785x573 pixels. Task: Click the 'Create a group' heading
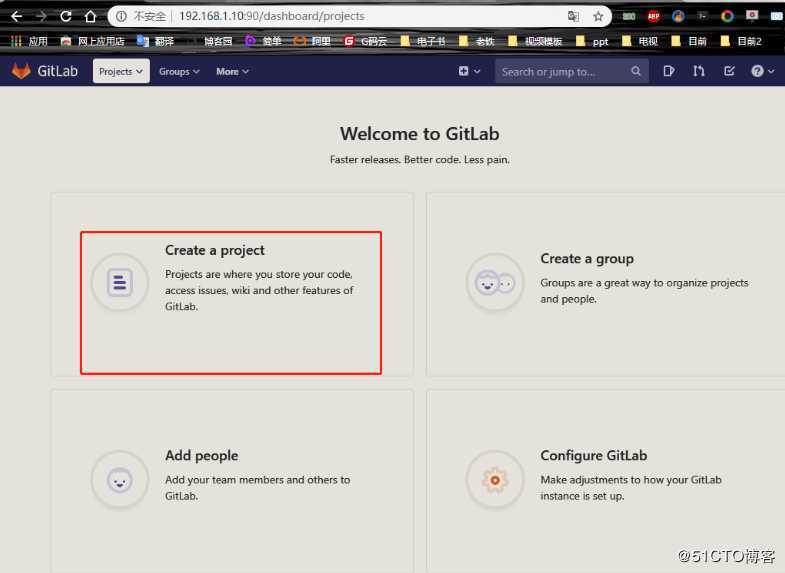pyautogui.click(x=587, y=259)
